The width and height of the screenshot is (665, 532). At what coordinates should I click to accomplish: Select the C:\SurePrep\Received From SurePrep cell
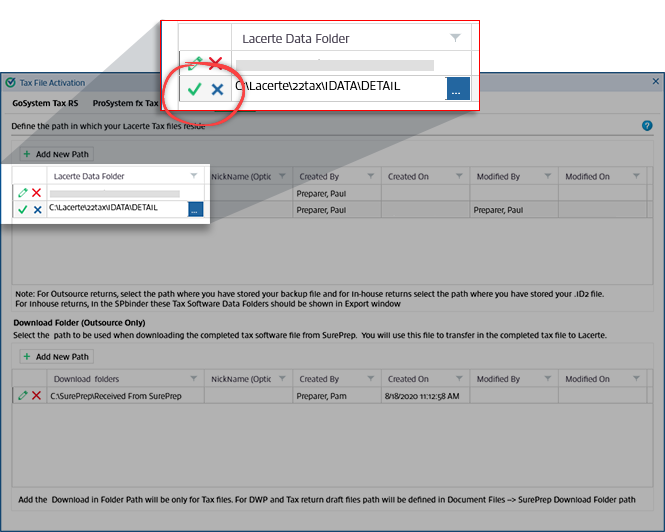click(126, 396)
